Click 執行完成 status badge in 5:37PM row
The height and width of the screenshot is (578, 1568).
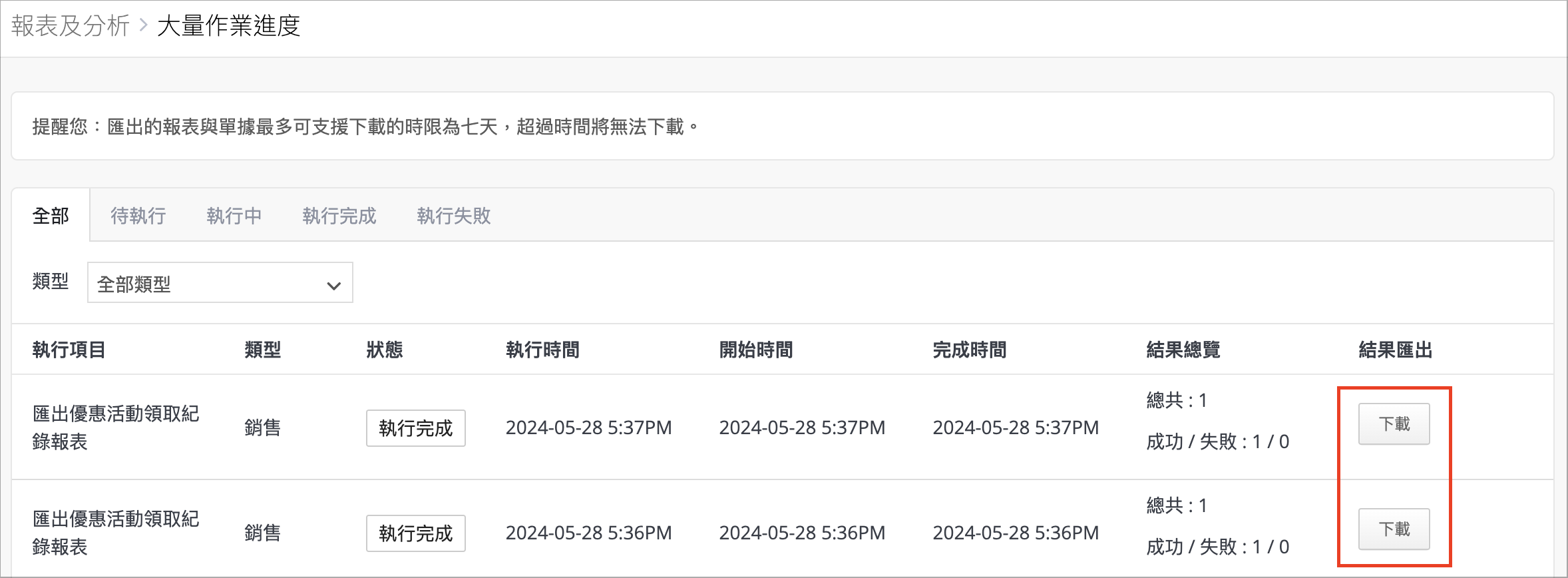[x=415, y=428]
